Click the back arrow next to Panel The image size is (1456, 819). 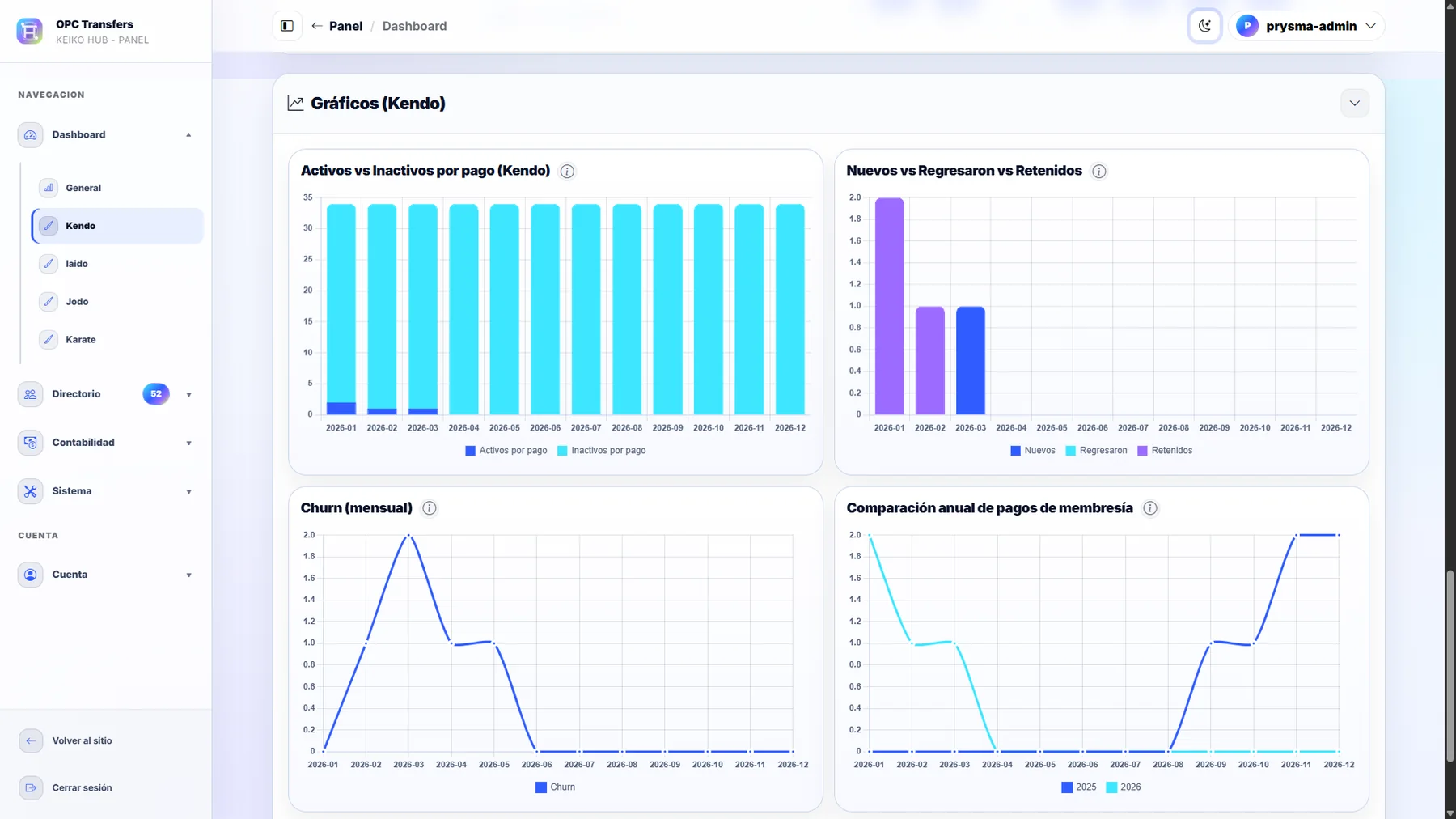317,26
